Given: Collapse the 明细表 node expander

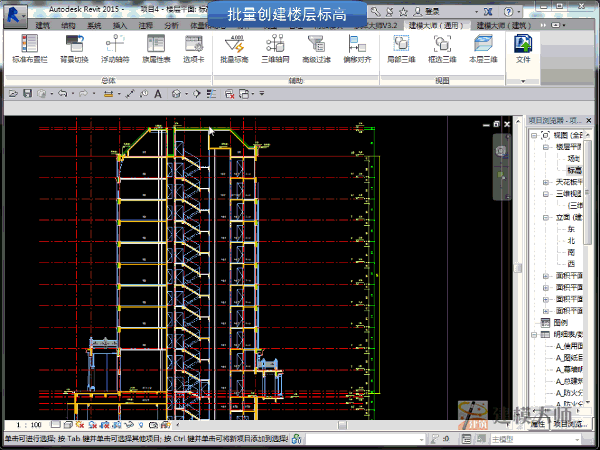Looking at the screenshot, I should [x=534, y=335].
